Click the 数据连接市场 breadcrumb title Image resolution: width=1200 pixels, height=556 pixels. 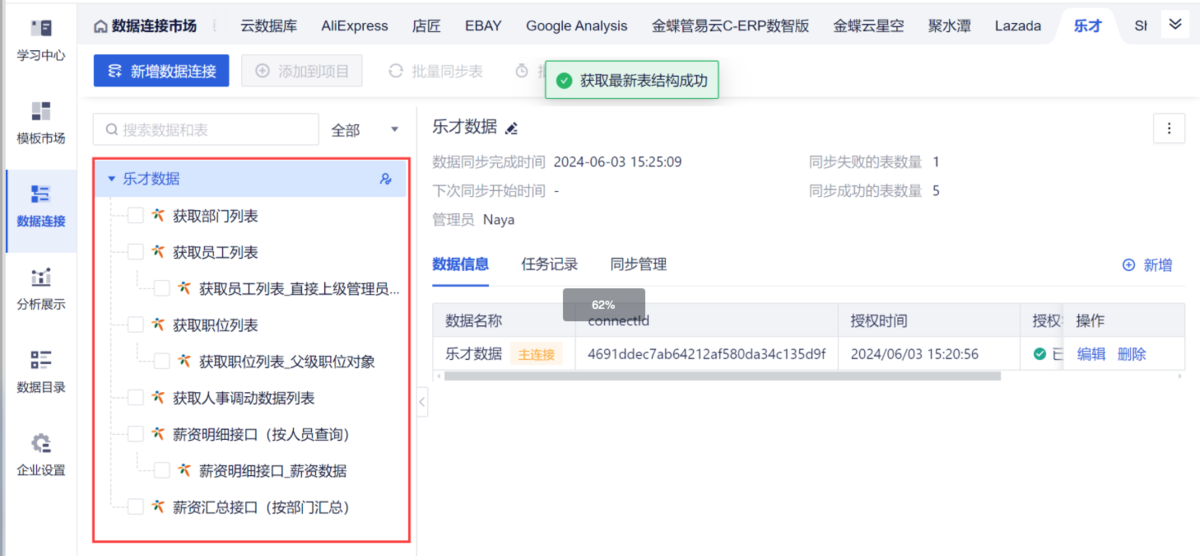154,26
